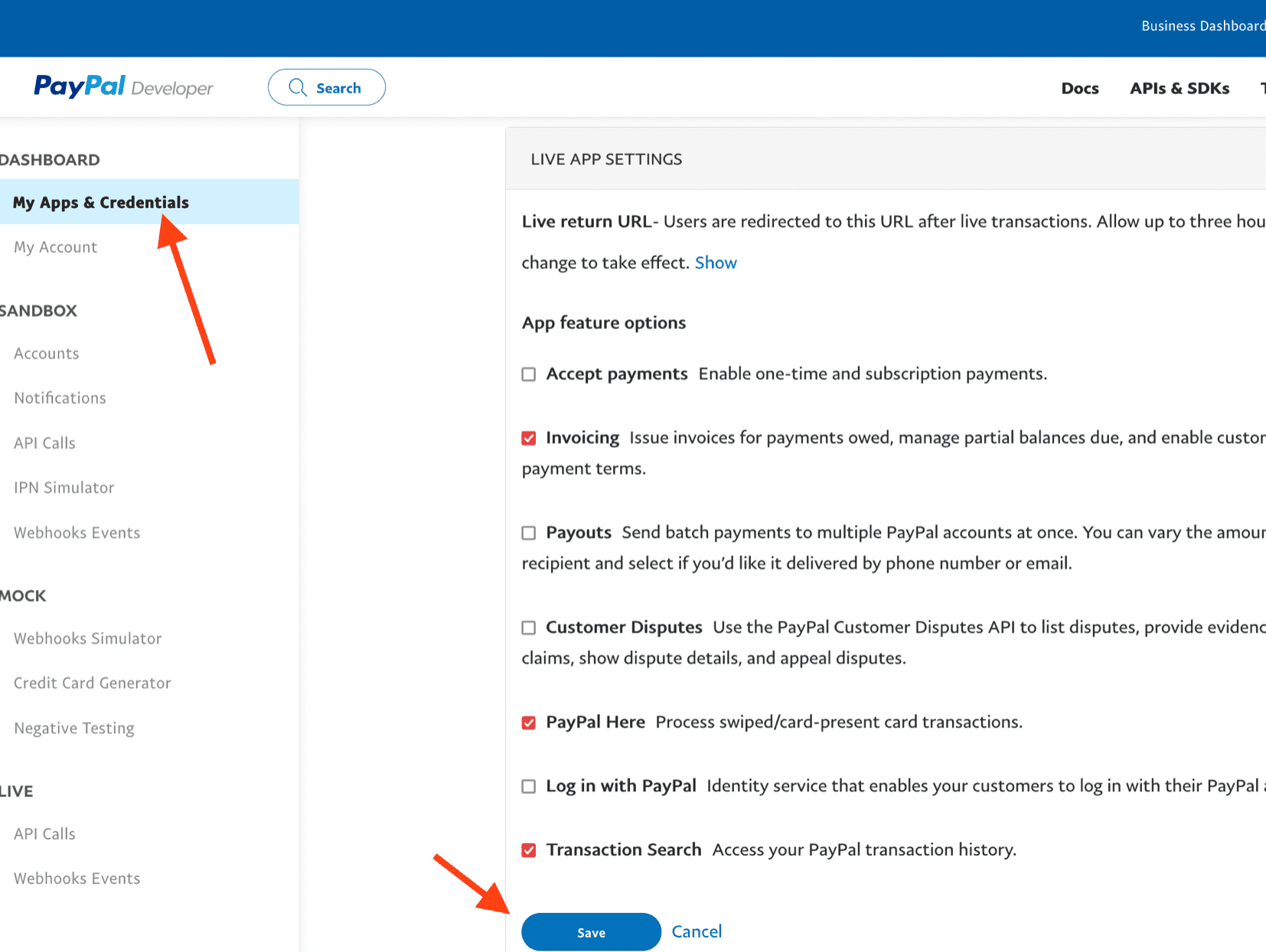Open the Credit Card Generator
The width and height of the screenshot is (1266, 952).
(92, 683)
